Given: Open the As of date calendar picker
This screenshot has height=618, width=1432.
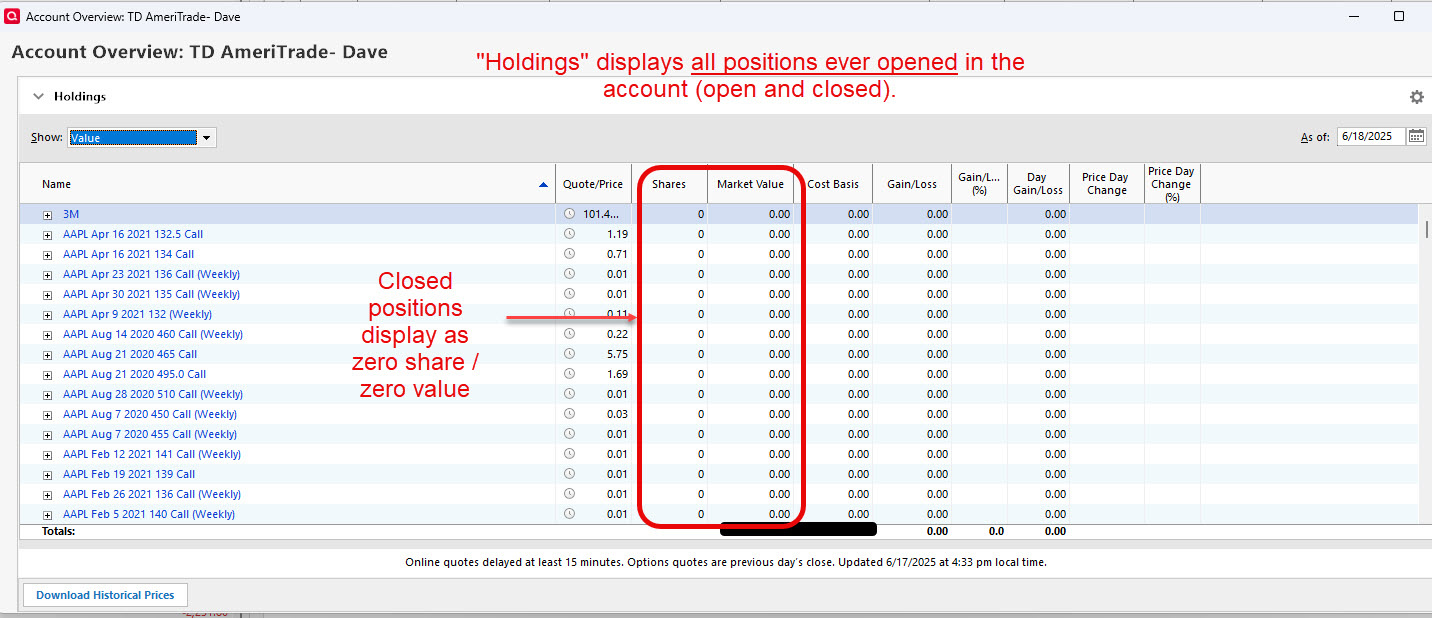Looking at the screenshot, I should pos(1417,137).
